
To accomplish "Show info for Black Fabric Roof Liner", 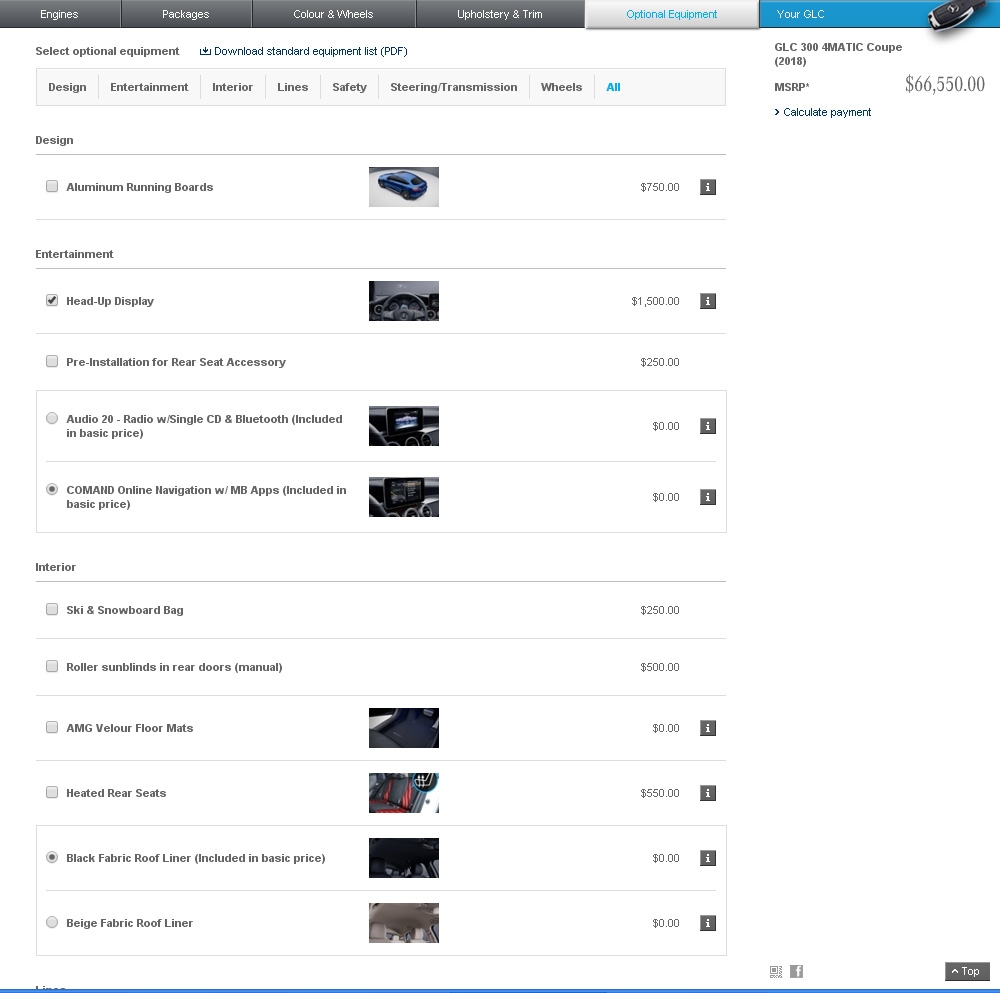I will 707,858.
